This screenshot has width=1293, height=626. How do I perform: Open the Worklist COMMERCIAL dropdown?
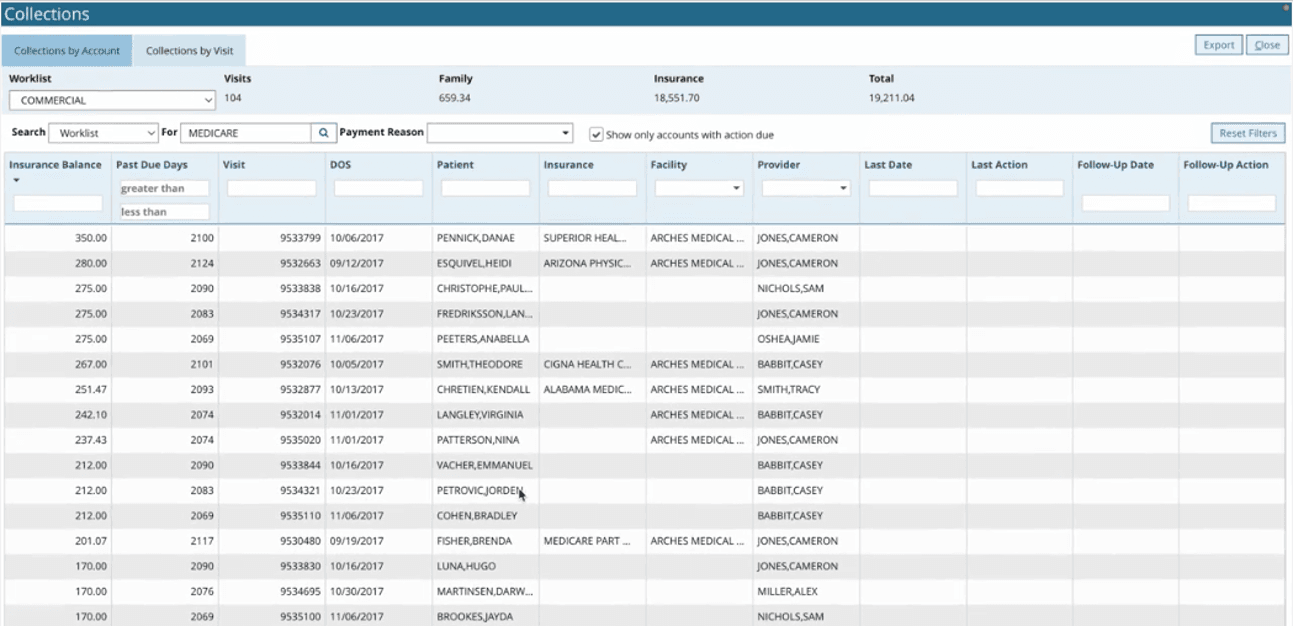tap(112, 100)
